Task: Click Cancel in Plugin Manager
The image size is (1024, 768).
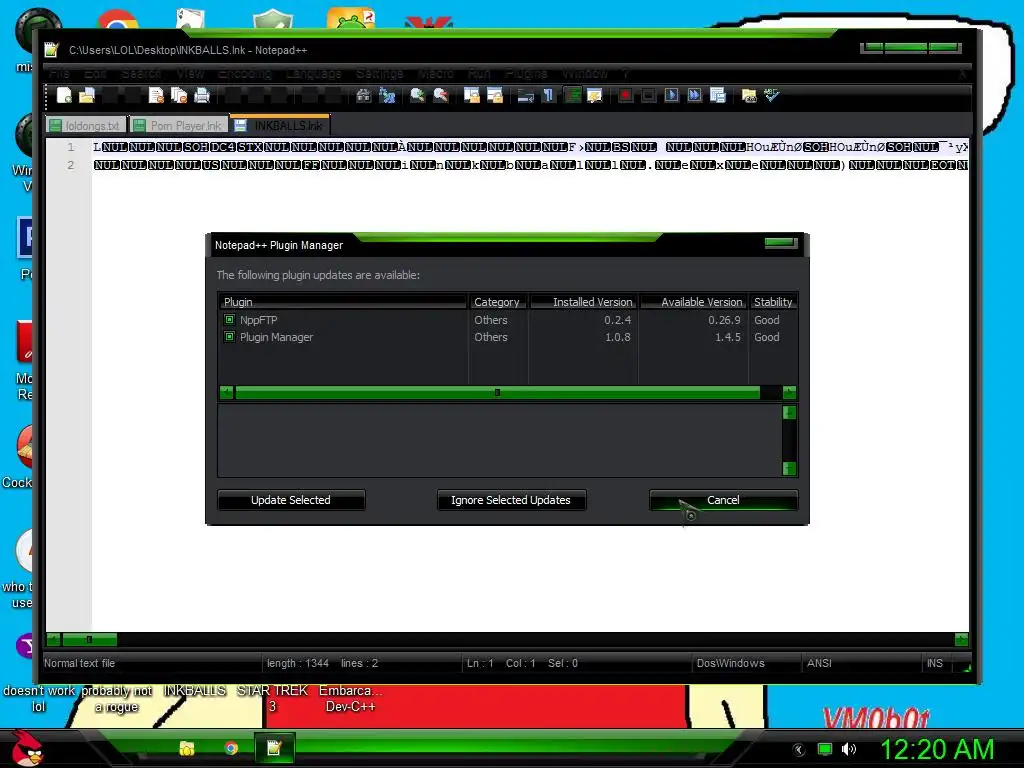Action: point(723,500)
